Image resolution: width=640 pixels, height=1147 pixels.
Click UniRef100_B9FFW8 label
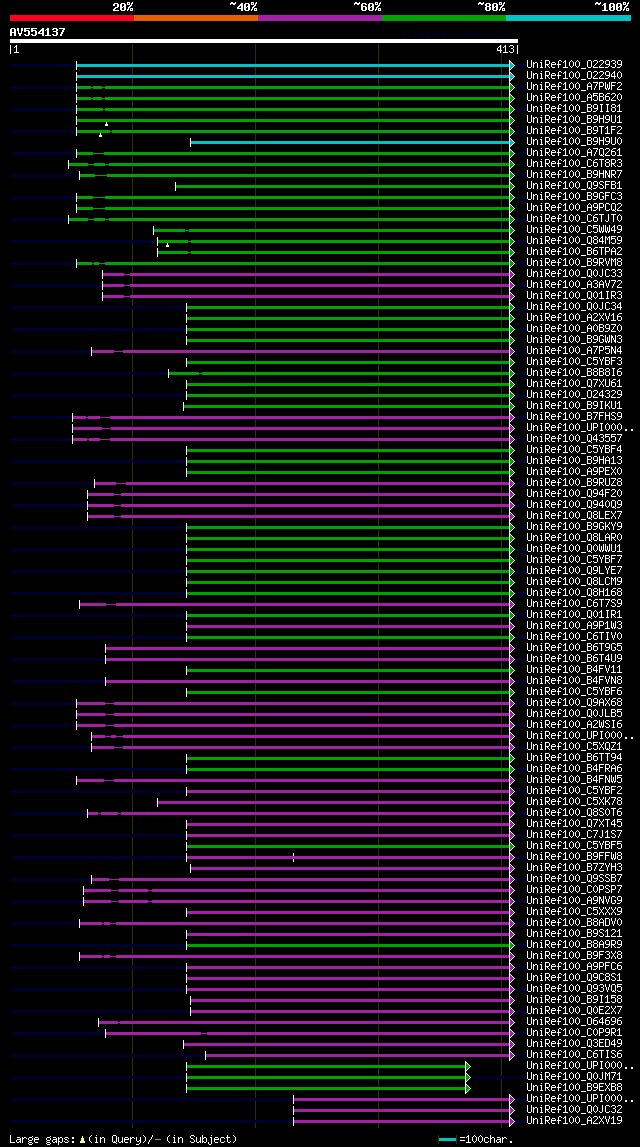pos(574,857)
